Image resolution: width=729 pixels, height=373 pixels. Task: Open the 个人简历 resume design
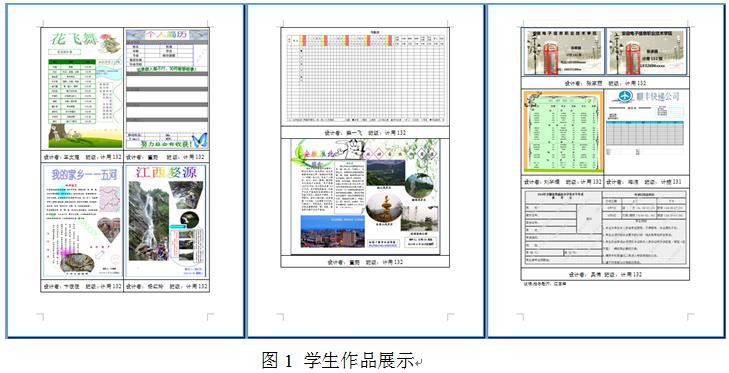[x=167, y=89]
